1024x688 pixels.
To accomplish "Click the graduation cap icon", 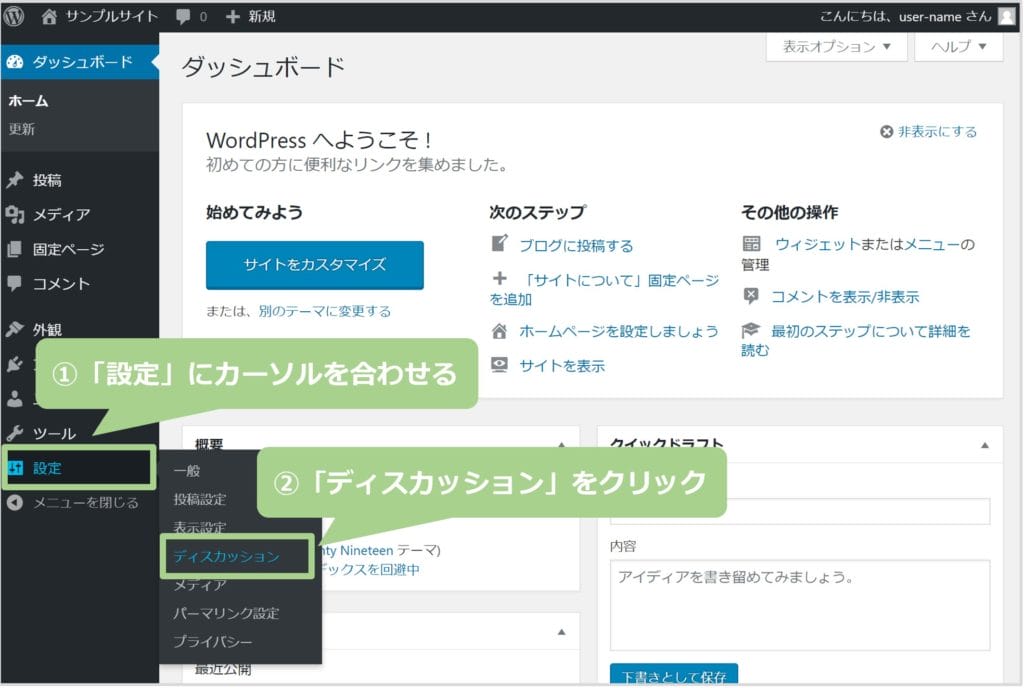I will pyautogui.click(x=751, y=330).
